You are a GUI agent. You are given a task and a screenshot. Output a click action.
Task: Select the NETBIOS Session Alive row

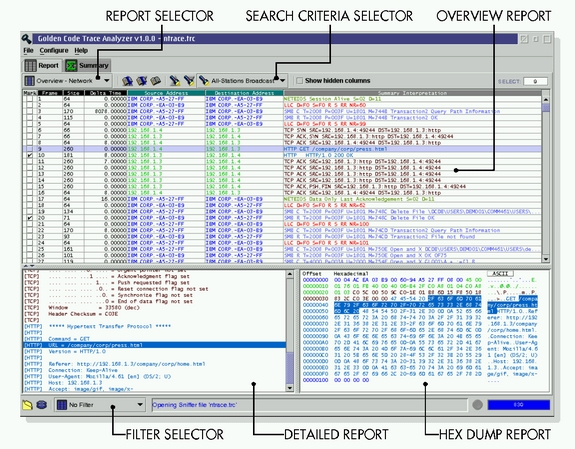point(282,99)
